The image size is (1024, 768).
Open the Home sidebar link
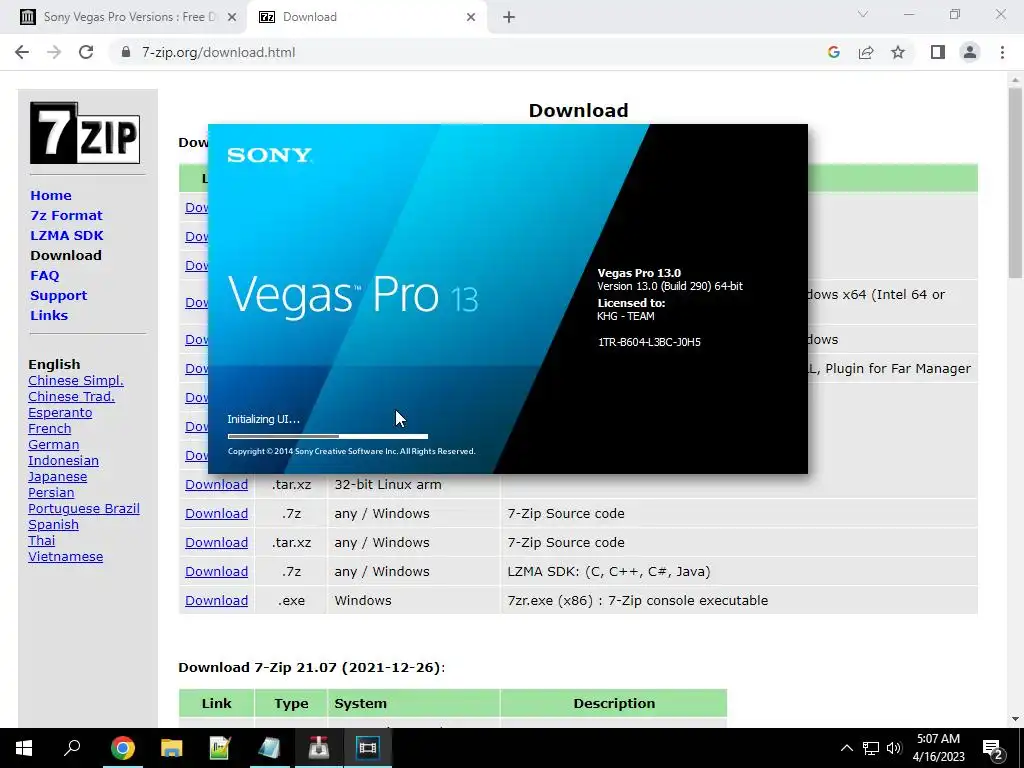click(x=51, y=195)
